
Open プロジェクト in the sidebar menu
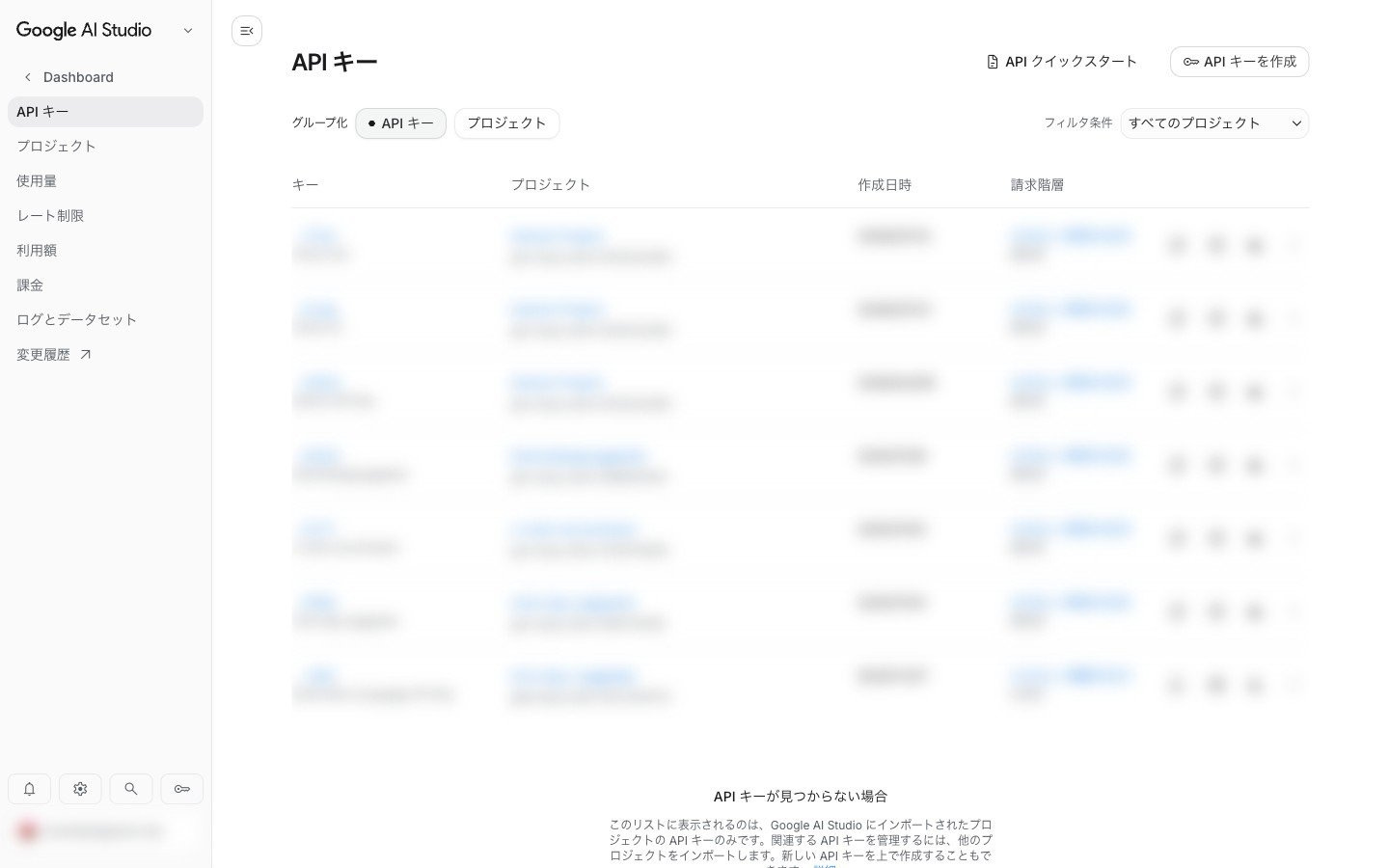tap(105, 147)
